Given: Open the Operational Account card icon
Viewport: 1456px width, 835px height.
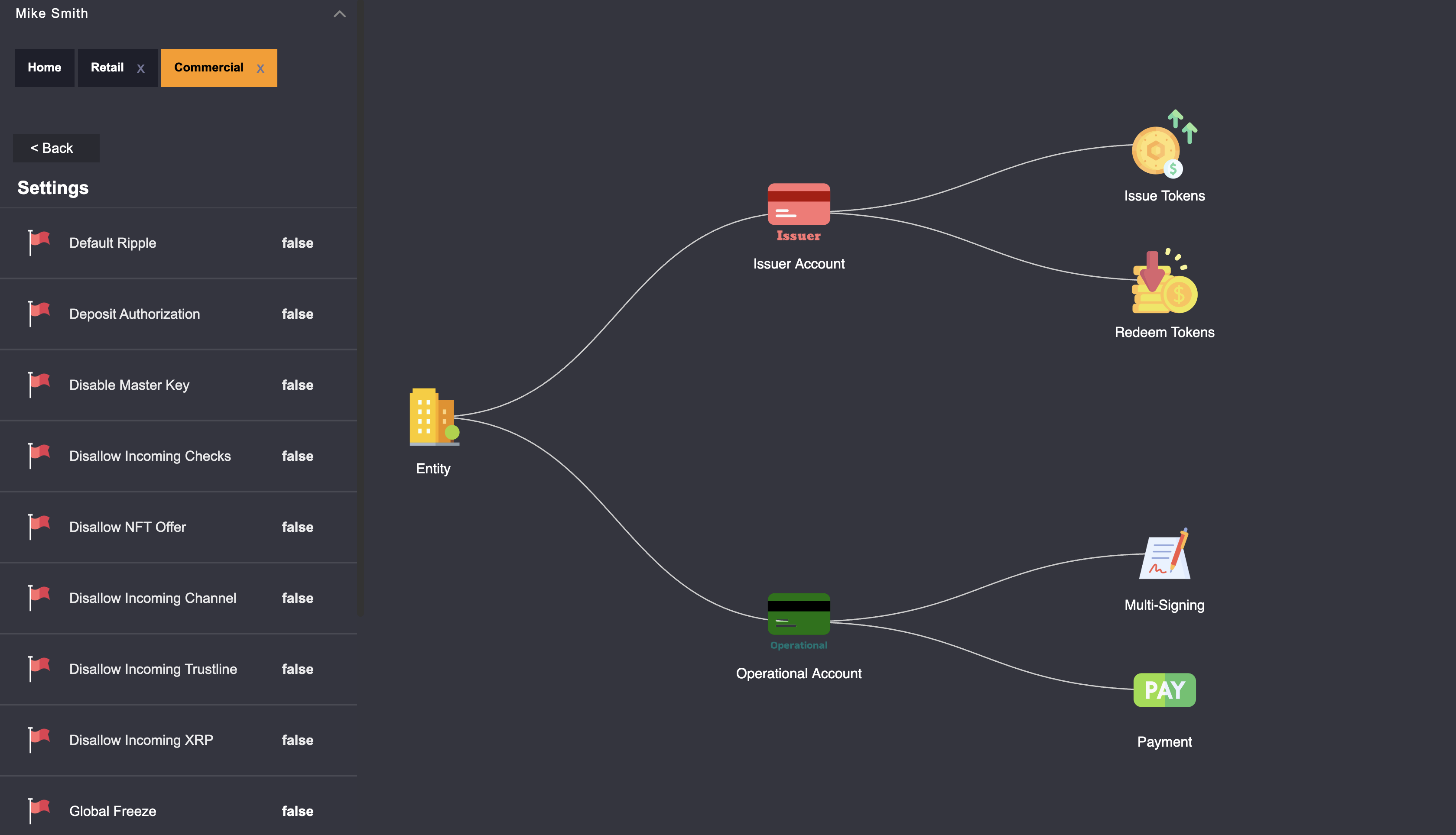Looking at the screenshot, I should coord(798,614).
